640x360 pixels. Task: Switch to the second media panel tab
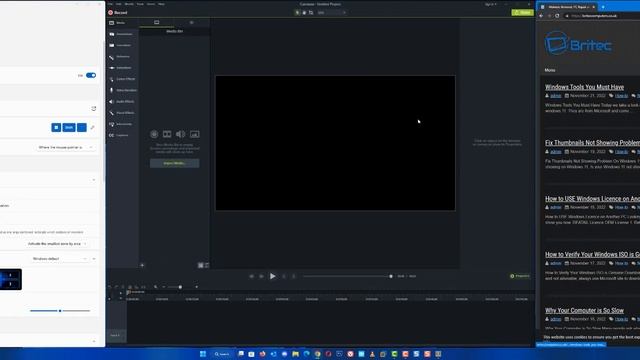coord(191,22)
